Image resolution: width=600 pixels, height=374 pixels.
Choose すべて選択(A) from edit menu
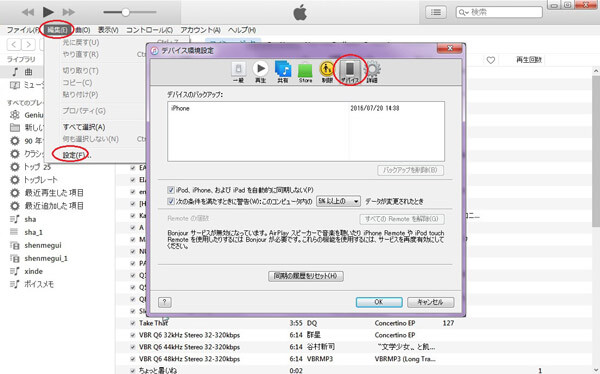(x=84, y=127)
